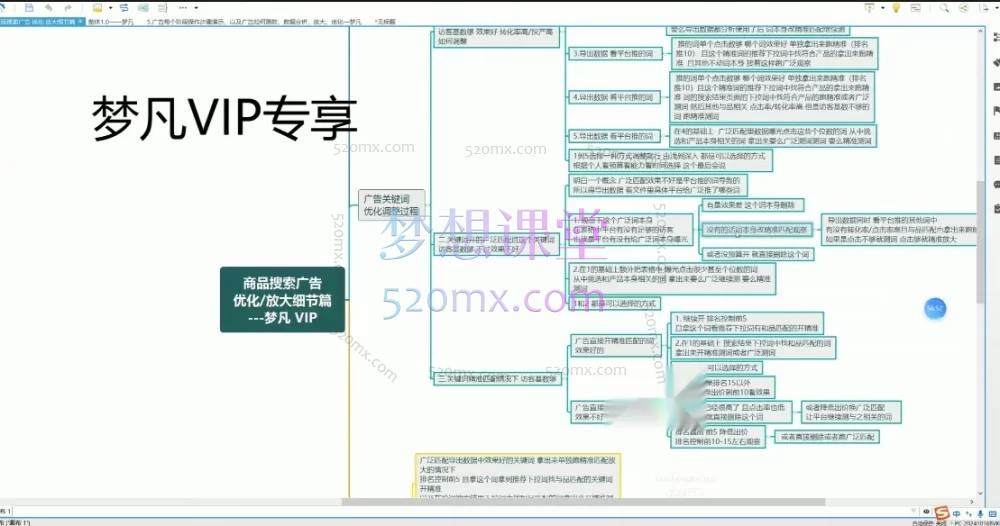Click the summary bracket icon in the toolbar
The image size is (1000, 526).
(162, 8)
